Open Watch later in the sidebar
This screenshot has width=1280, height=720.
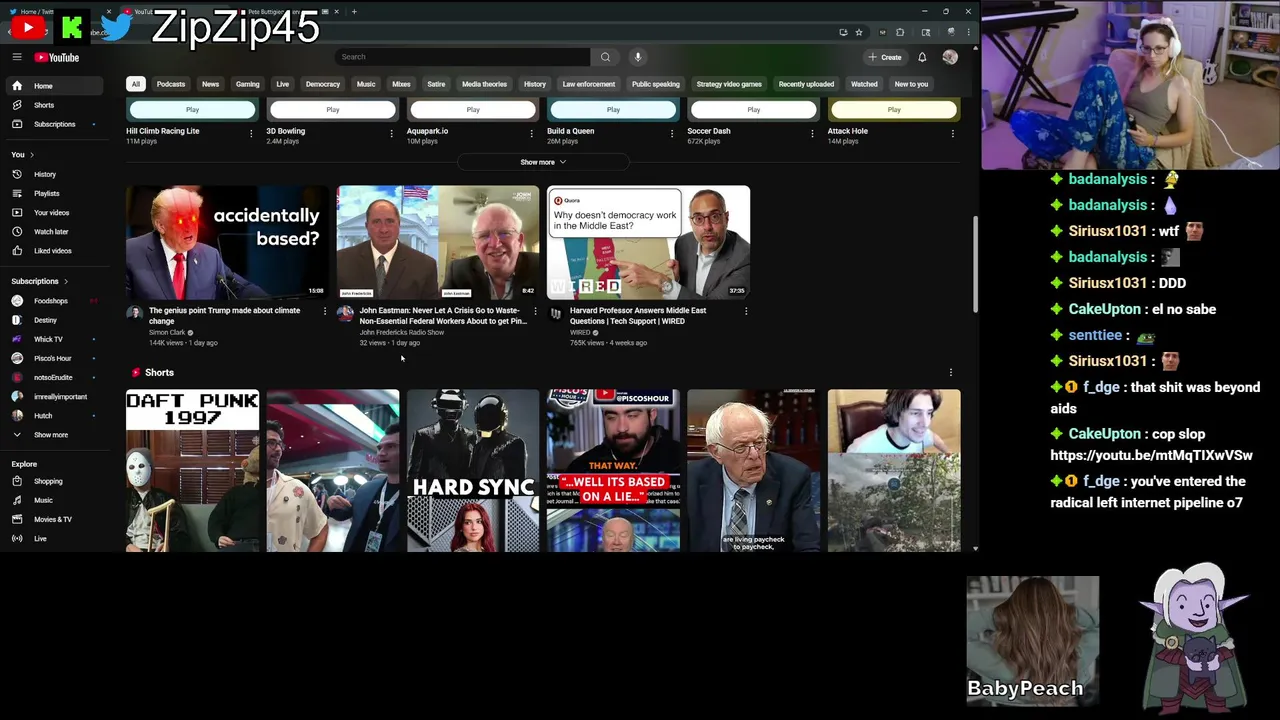pos(56,231)
